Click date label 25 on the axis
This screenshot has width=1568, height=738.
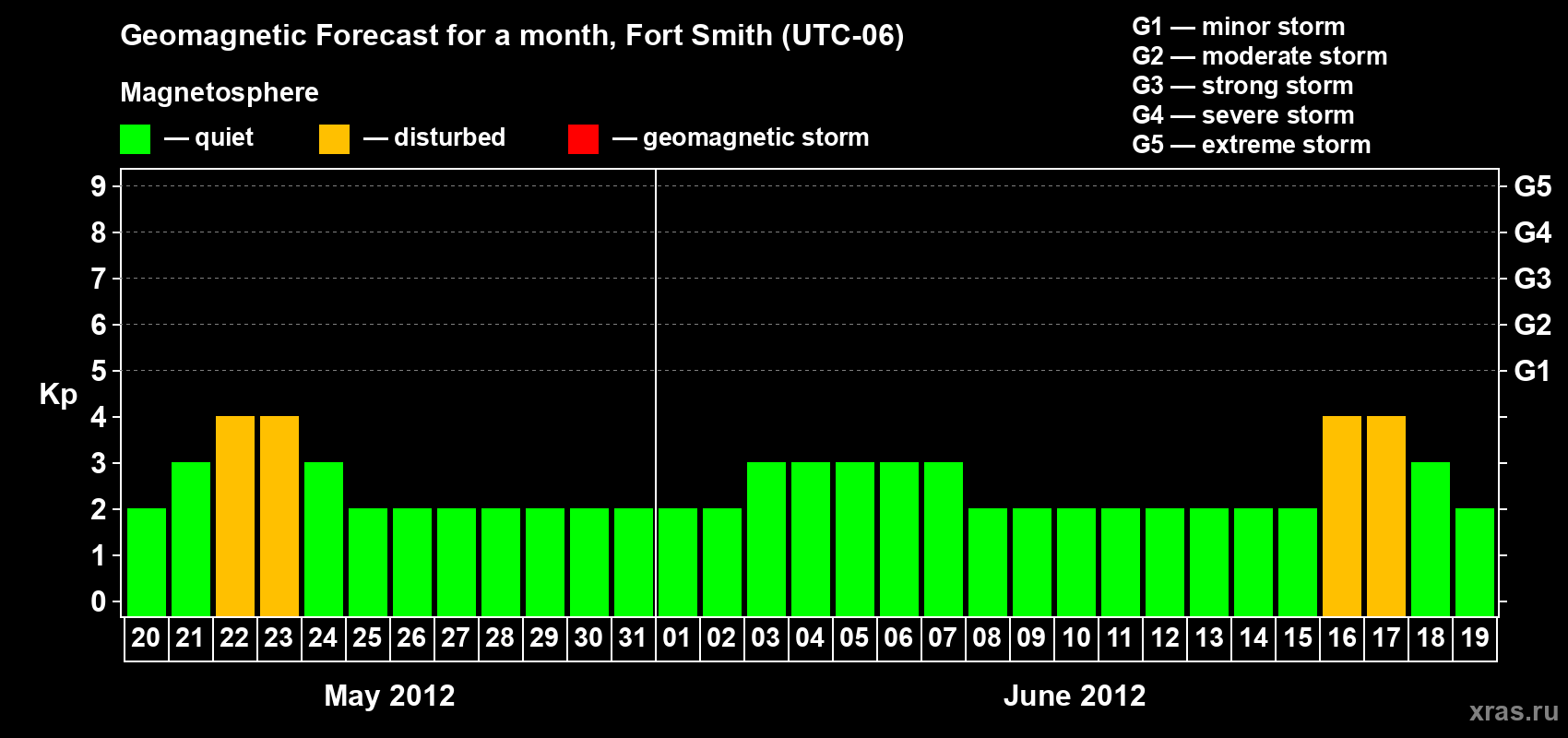pos(367,637)
